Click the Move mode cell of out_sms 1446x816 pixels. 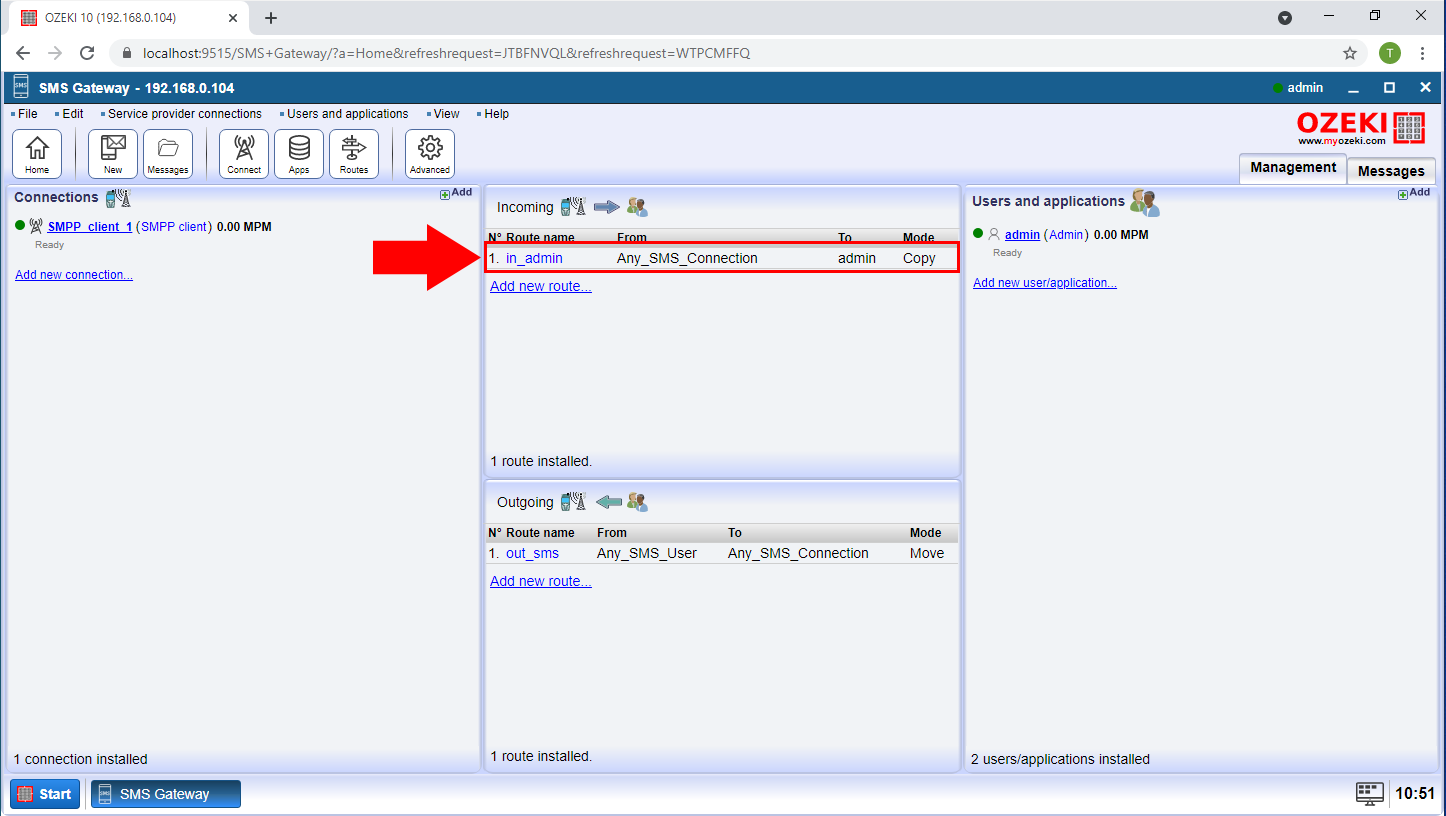(x=927, y=553)
